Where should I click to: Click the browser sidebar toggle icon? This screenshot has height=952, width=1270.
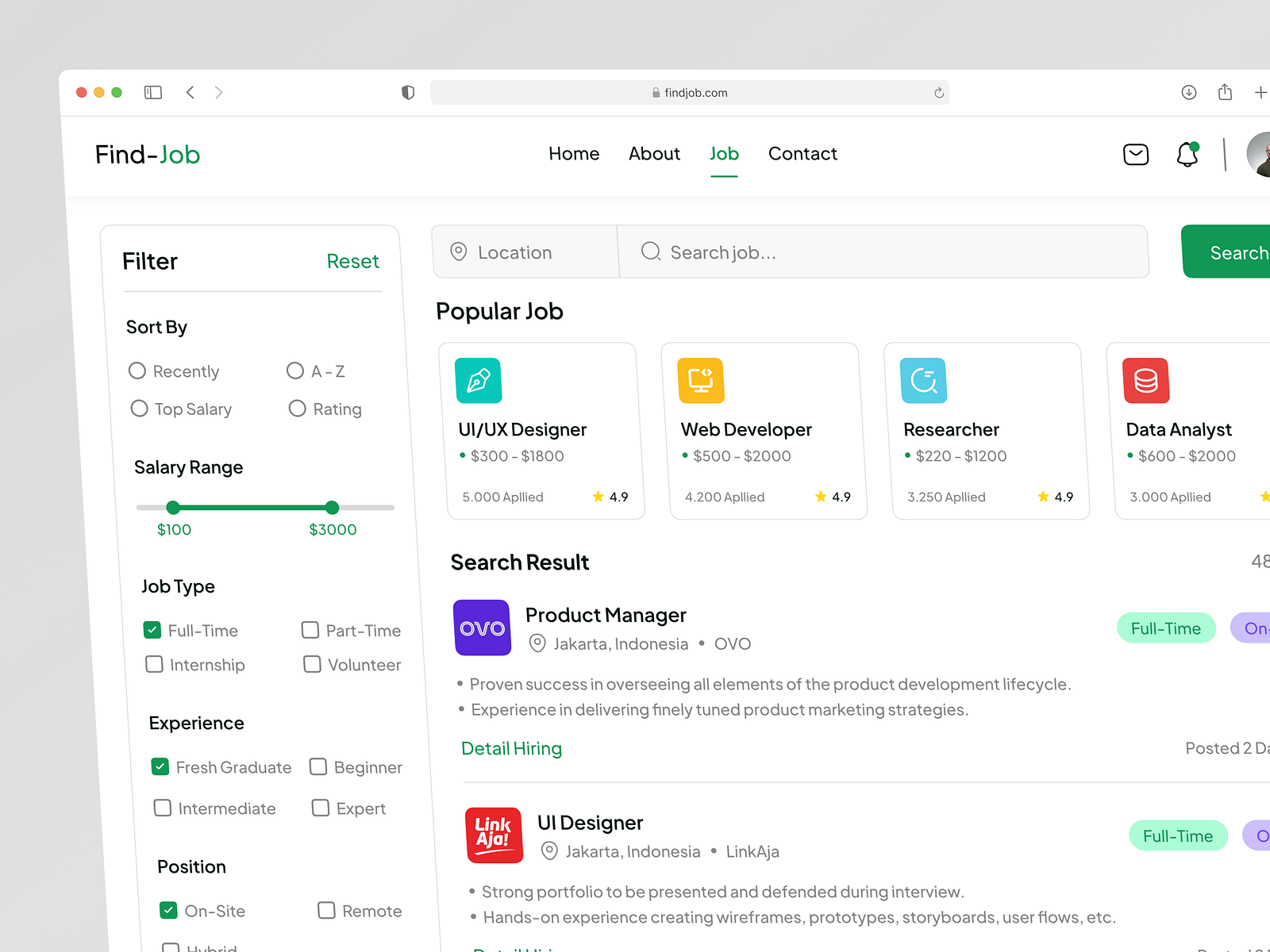[x=152, y=92]
